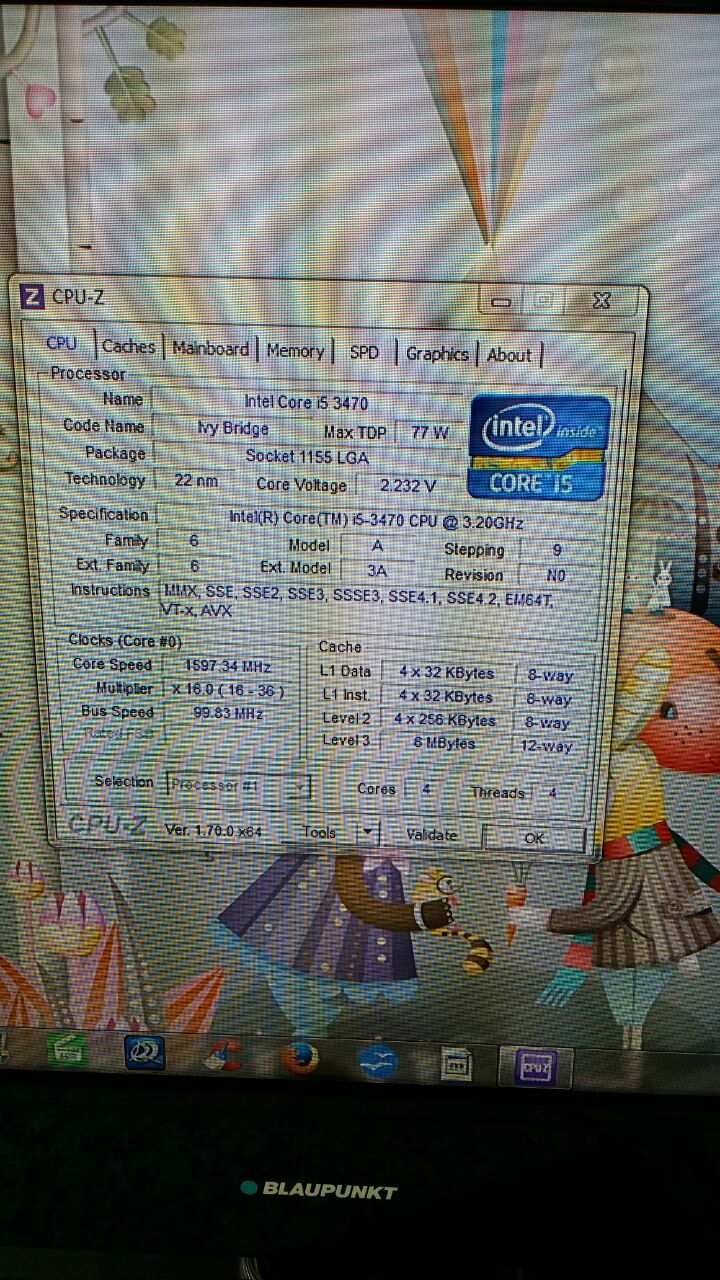Screen dimensions: 720x1280
Task: Click the '6 MBytes' Level 3 cache value
Action: point(444,743)
